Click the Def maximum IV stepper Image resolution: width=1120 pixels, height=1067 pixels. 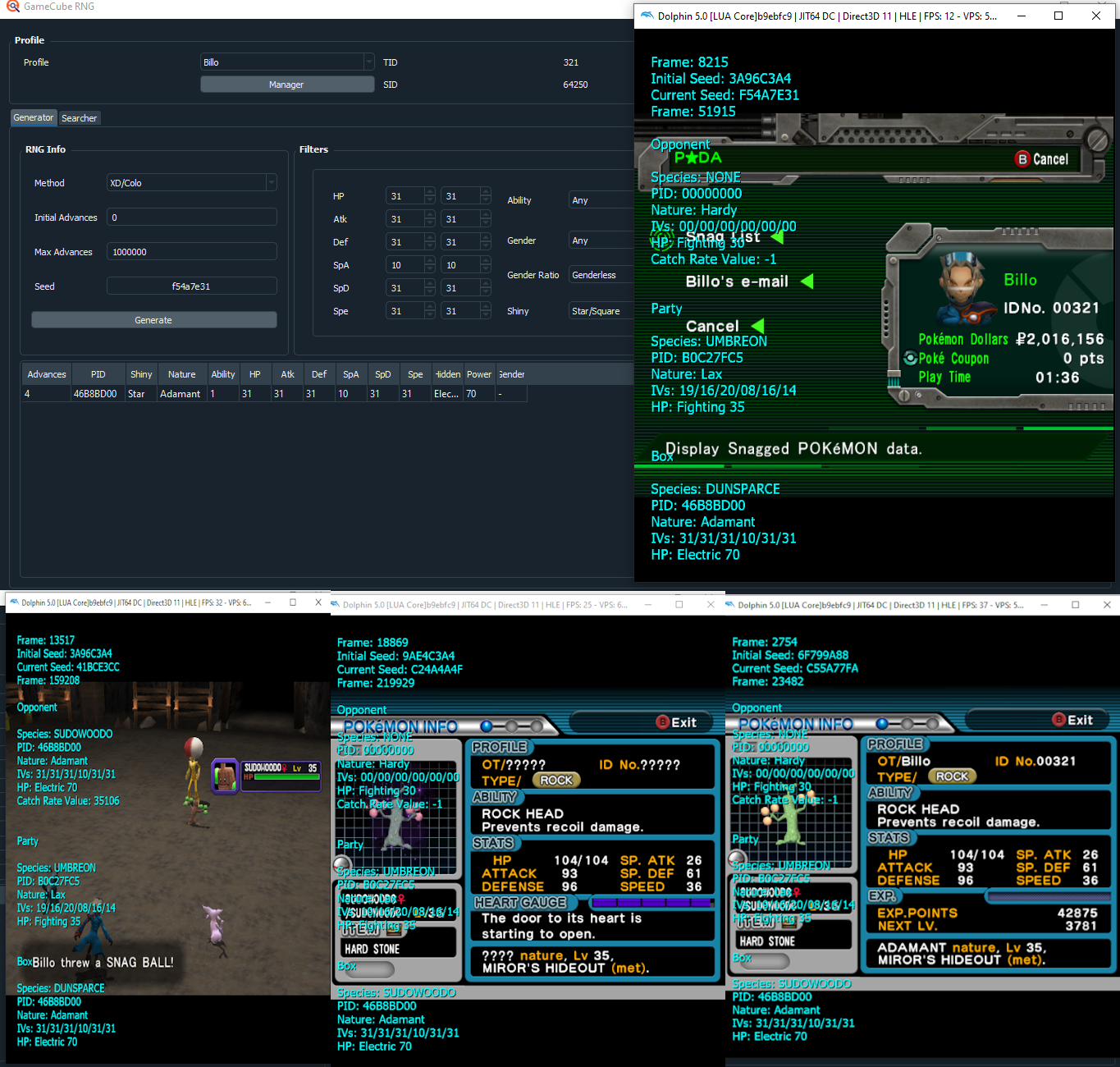click(x=485, y=242)
